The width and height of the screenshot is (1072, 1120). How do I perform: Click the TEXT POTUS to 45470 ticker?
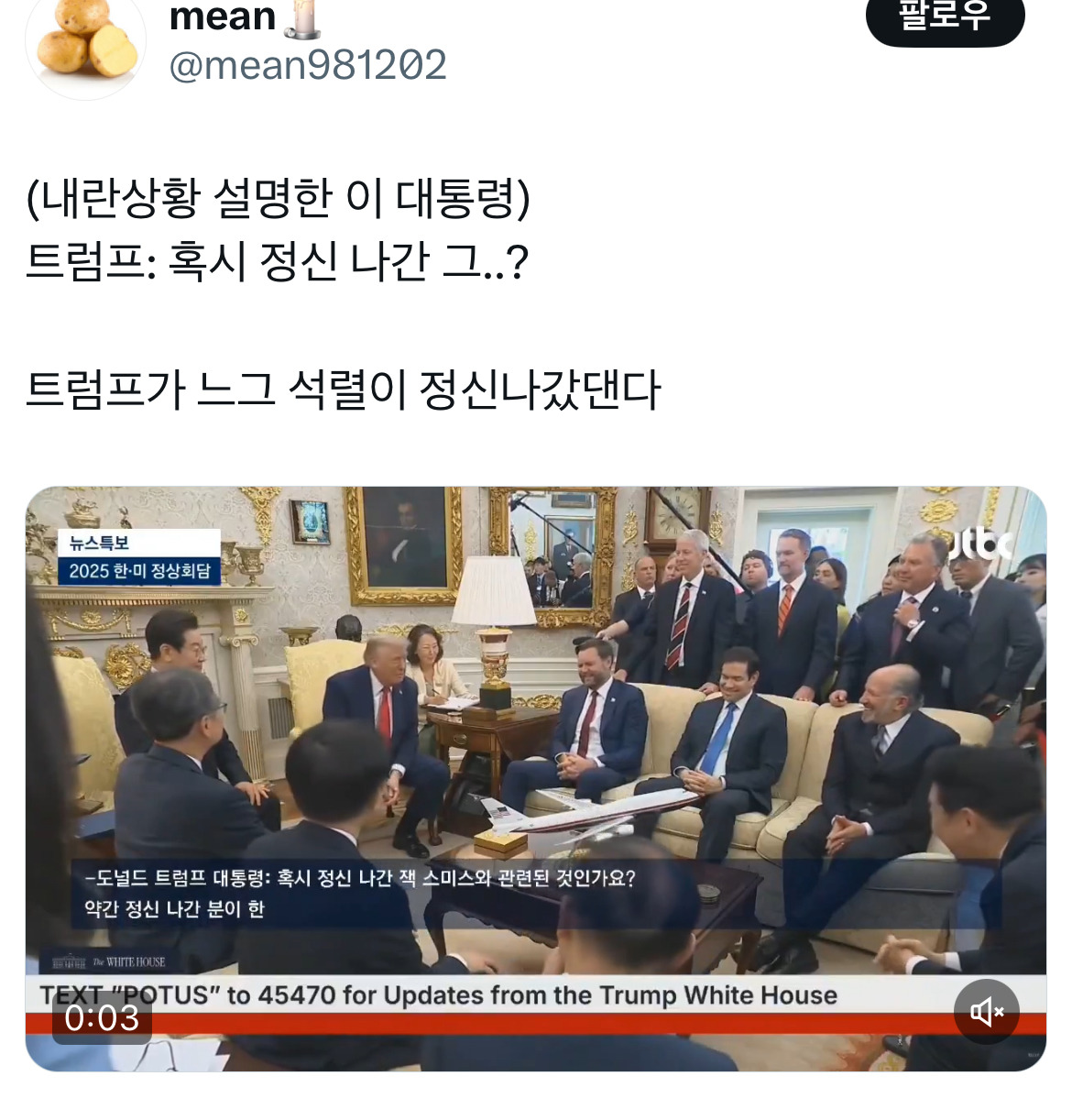tap(439, 995)
